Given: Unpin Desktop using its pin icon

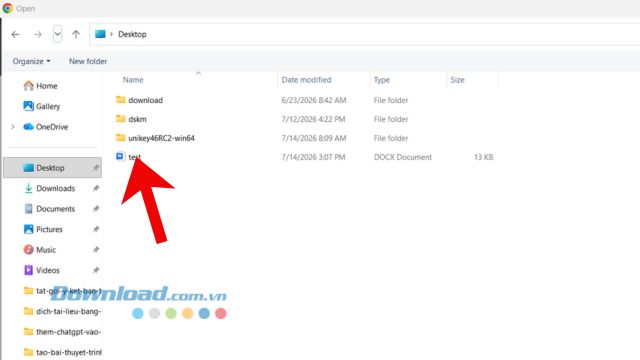Looking at the screenshot, I should pos(96,168).
